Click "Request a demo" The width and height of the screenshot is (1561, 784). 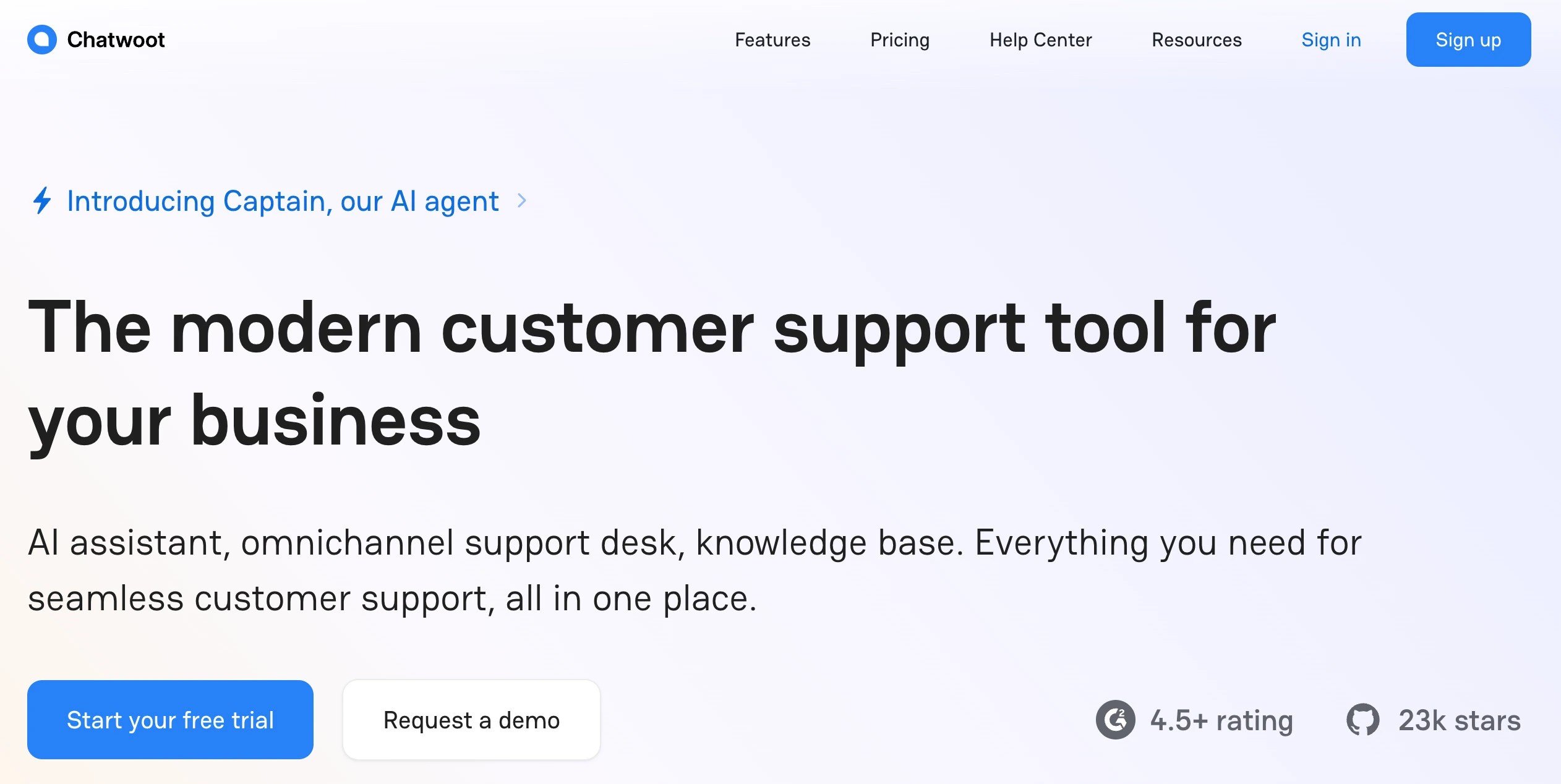click(471, 719)
